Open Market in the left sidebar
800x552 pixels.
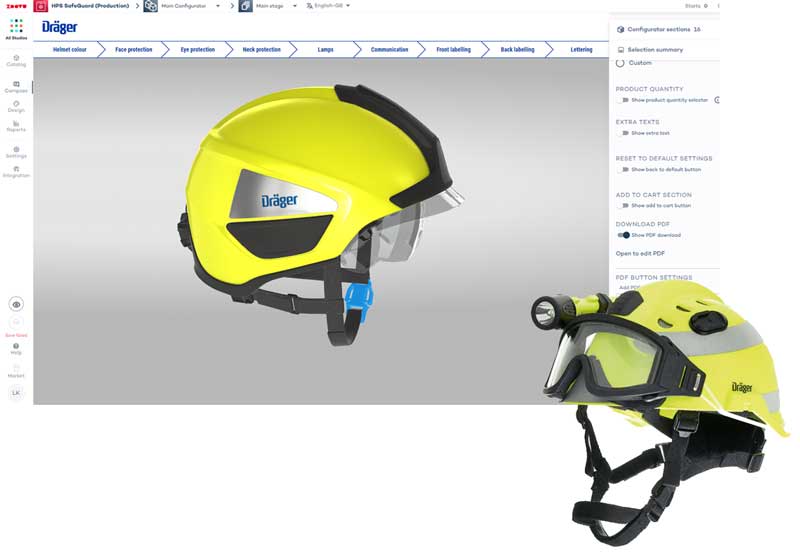point(16,371)
